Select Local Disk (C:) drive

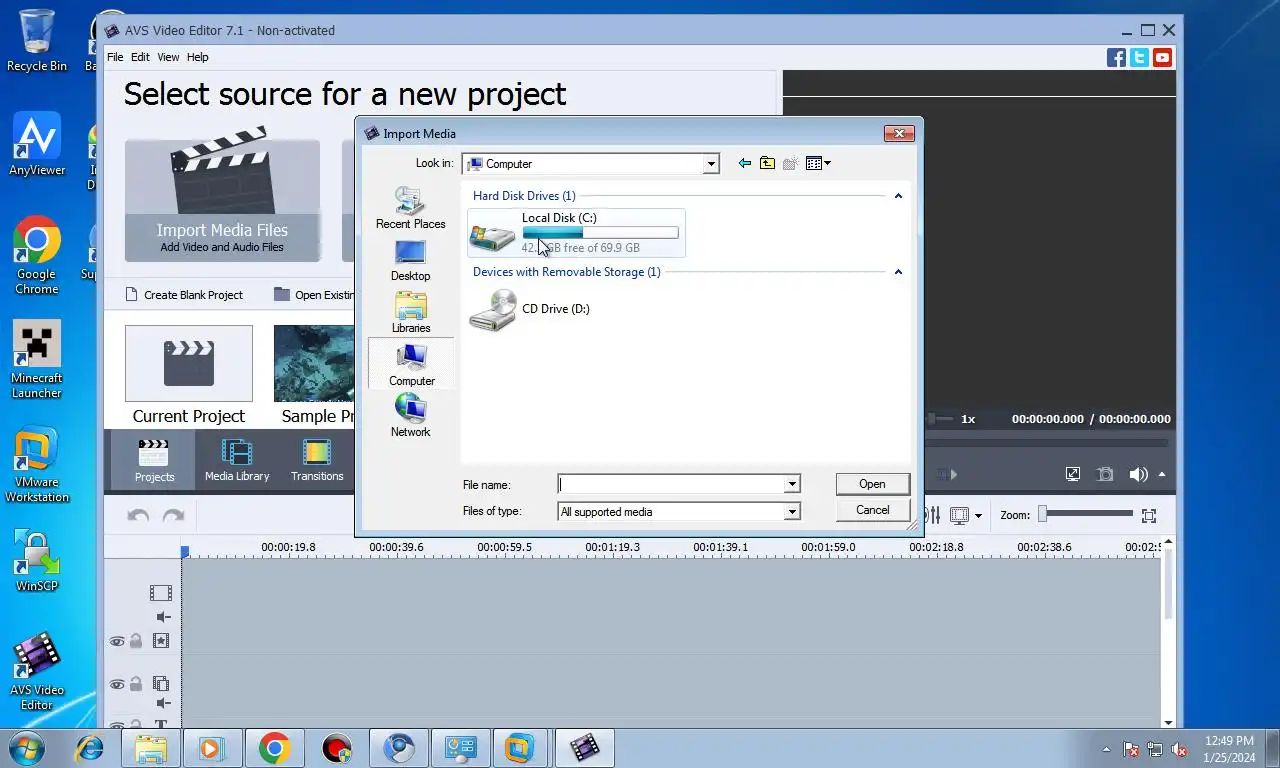click(576, 233)
